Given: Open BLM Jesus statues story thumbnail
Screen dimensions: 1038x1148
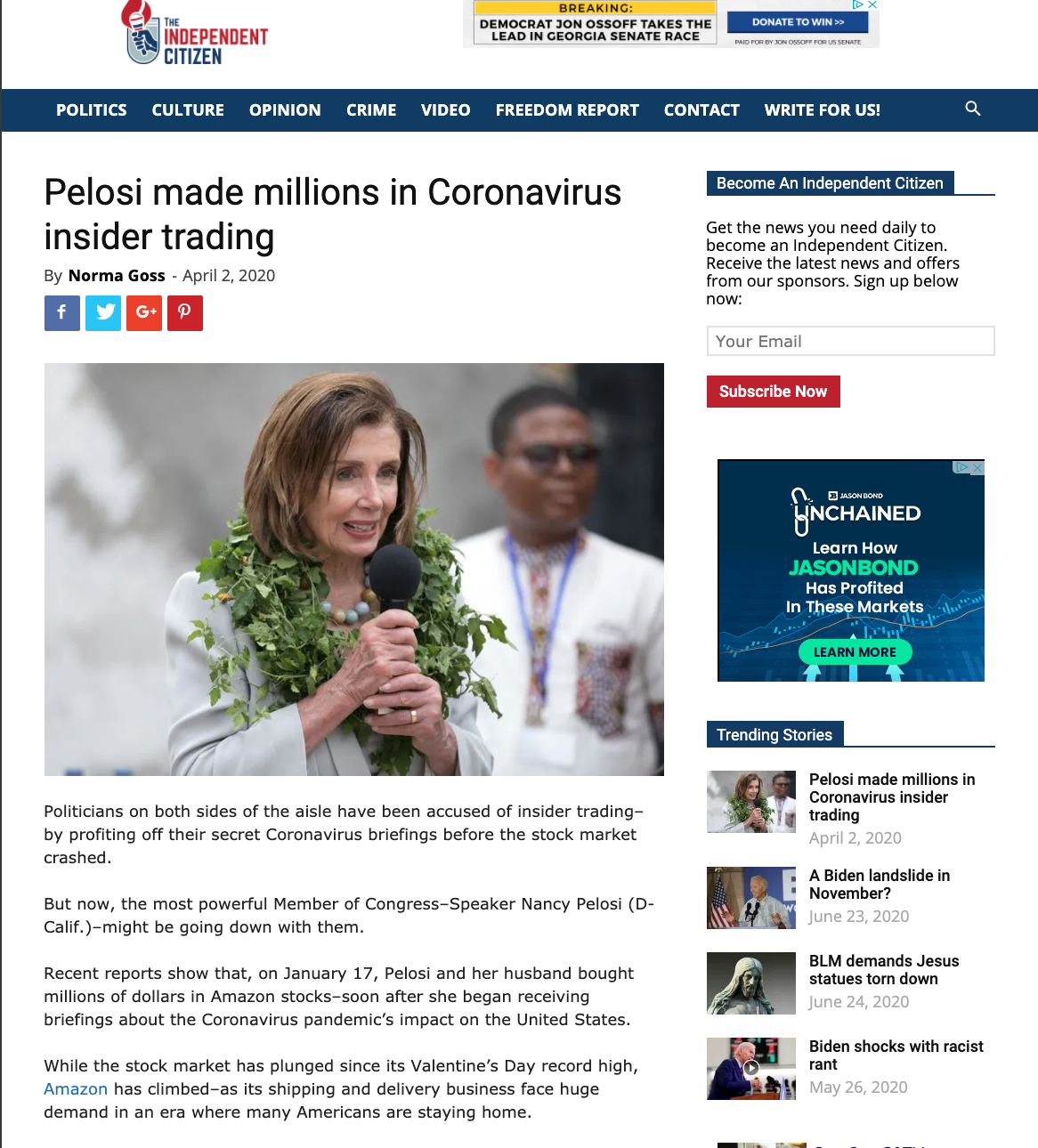Looking at the screenshot, I should 751,983.
